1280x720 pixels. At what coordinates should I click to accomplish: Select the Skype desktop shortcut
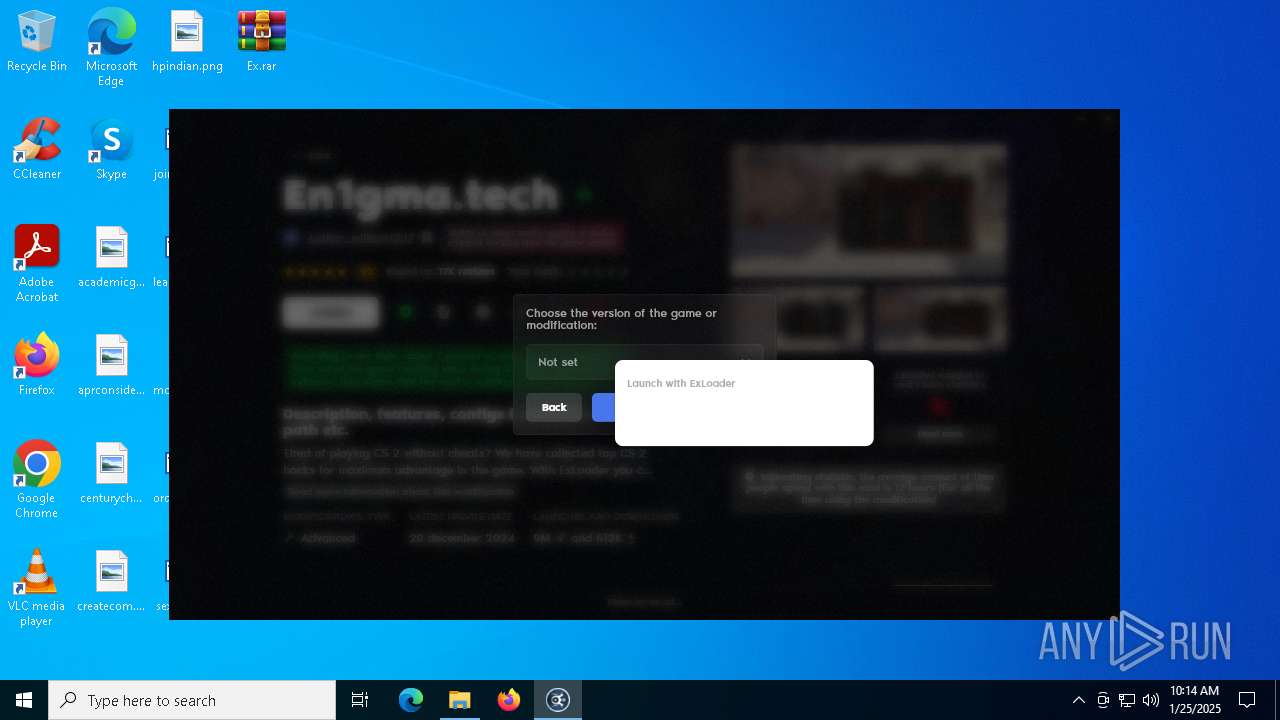[x=111, y=150]
